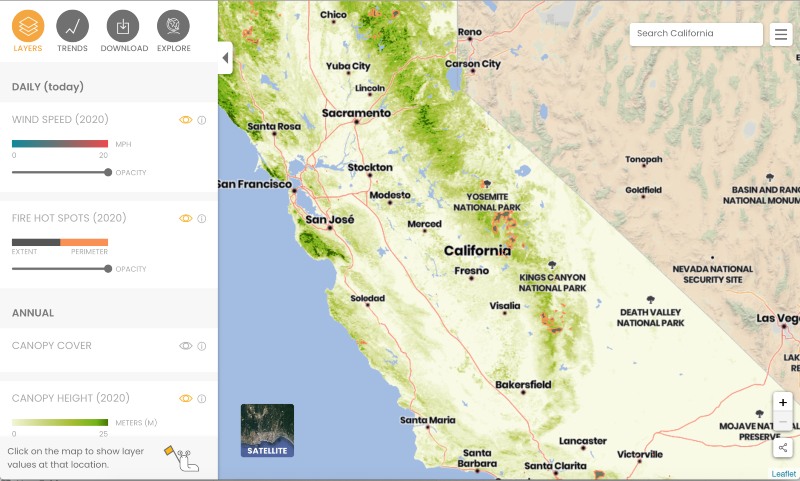Image resolution: width=800 pixels, height=481 pixels.
Task: Click the Wind Speed opacity slider handle
Action: [x=108, y=172]
